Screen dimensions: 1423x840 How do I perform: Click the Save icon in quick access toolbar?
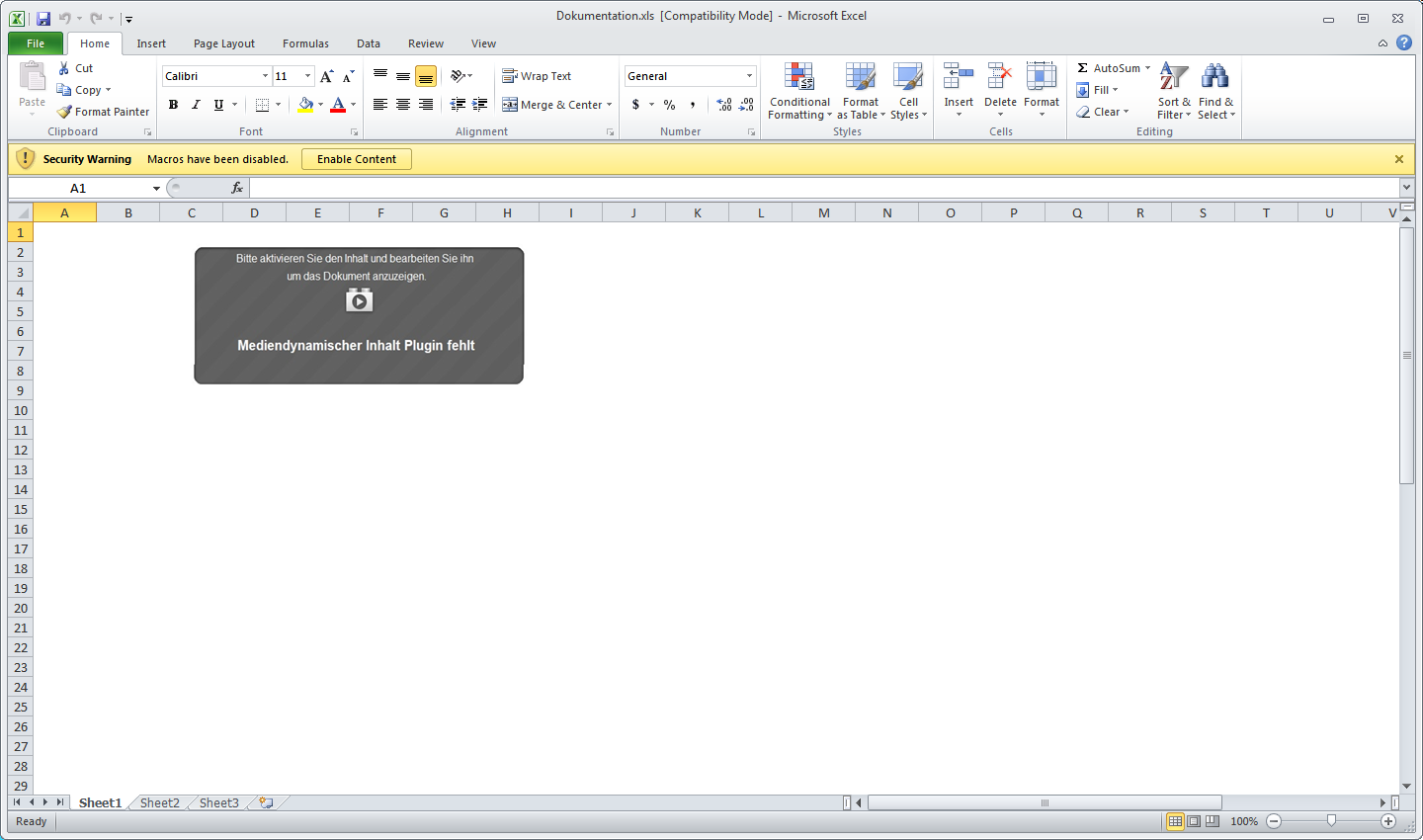43,18
